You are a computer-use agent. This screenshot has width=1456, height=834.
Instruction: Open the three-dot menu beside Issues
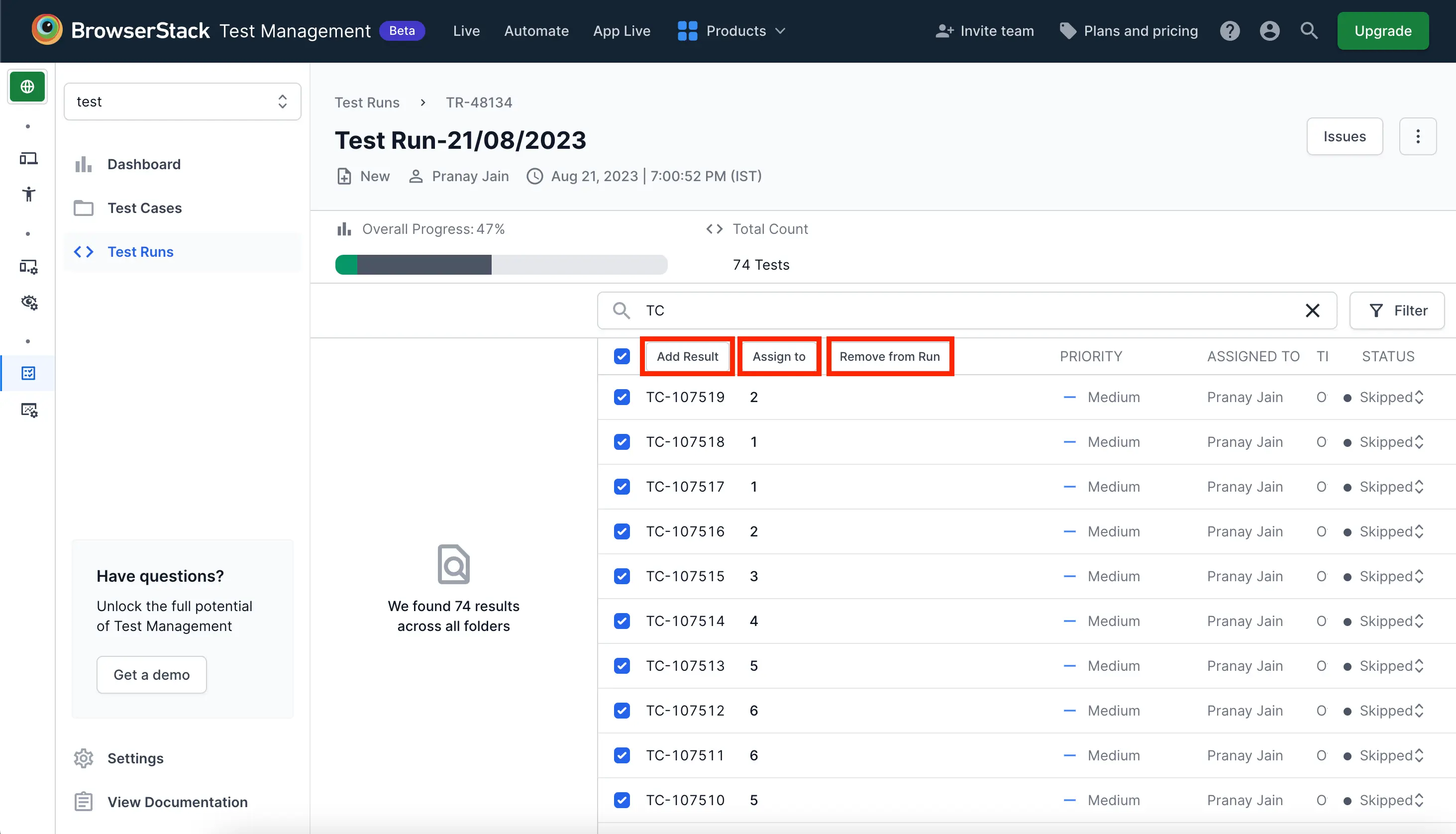(1417, 136)
